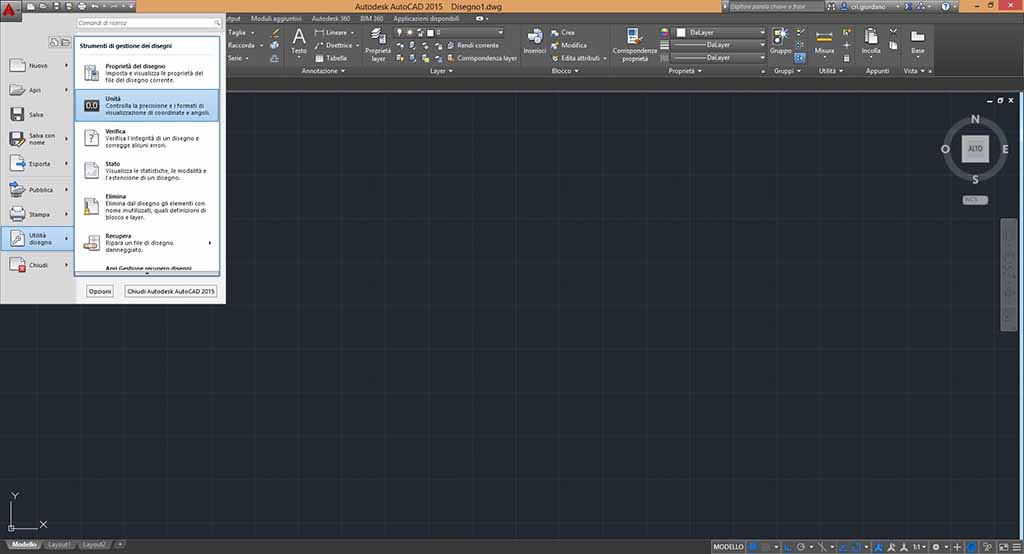
Task: Select Pubblica in the application menu
Action: pos(38,189)
